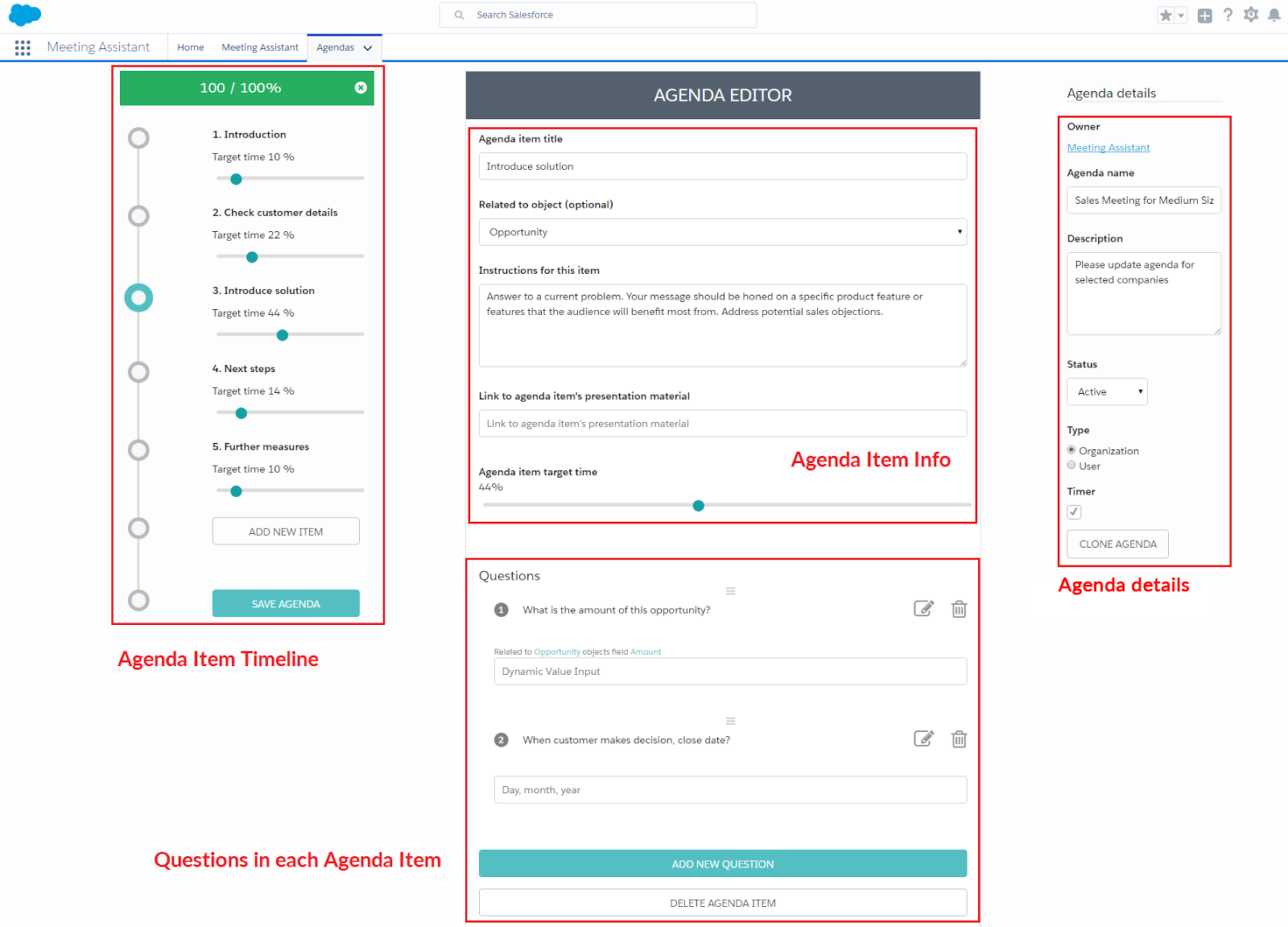Click the Instructions for this item textarea
1288x927 pixels.
coord(723,325)
